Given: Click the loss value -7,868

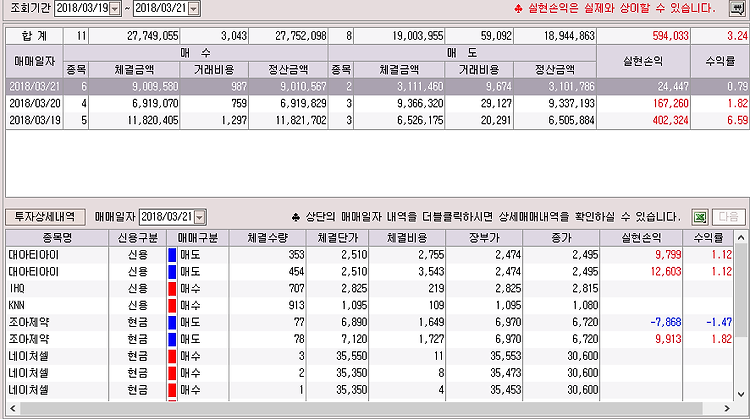Looking at the screenshot, I should tap(666, 322).
